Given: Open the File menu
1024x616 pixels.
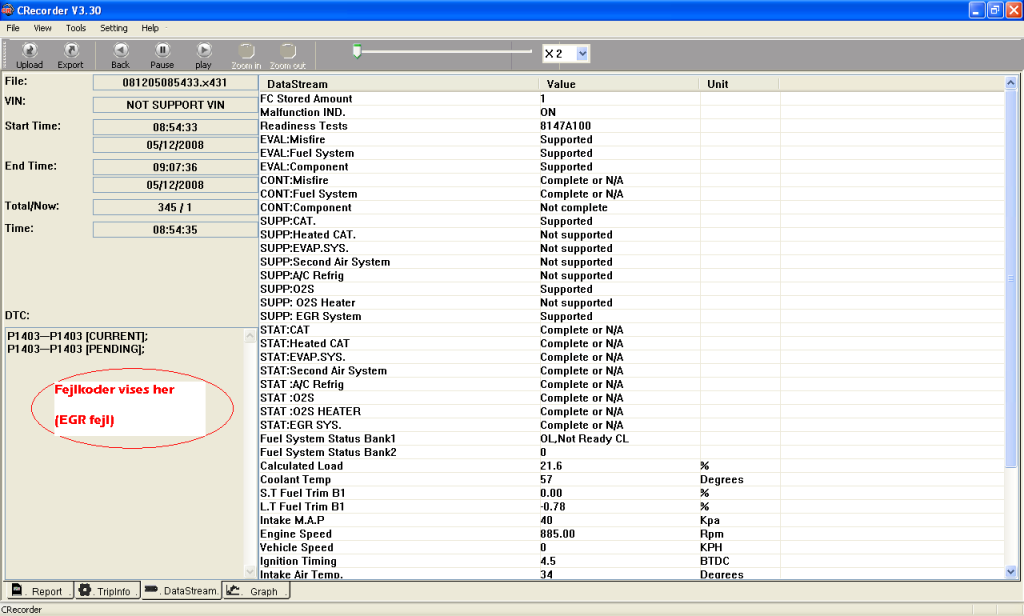Looking at the screenshot, I should point(13,28).
